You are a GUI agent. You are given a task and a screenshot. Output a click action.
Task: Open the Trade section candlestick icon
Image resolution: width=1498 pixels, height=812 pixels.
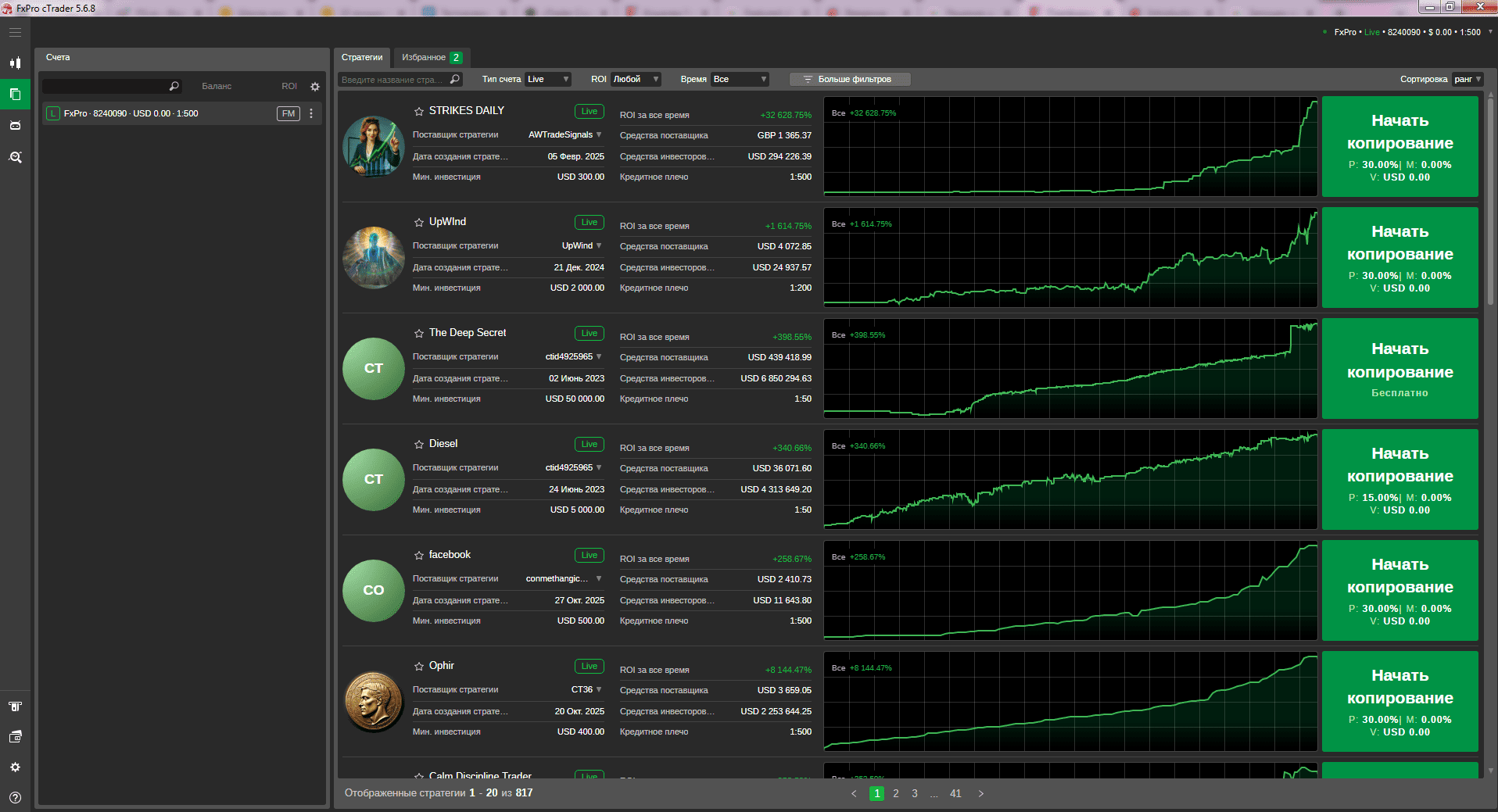pos(15,63)
